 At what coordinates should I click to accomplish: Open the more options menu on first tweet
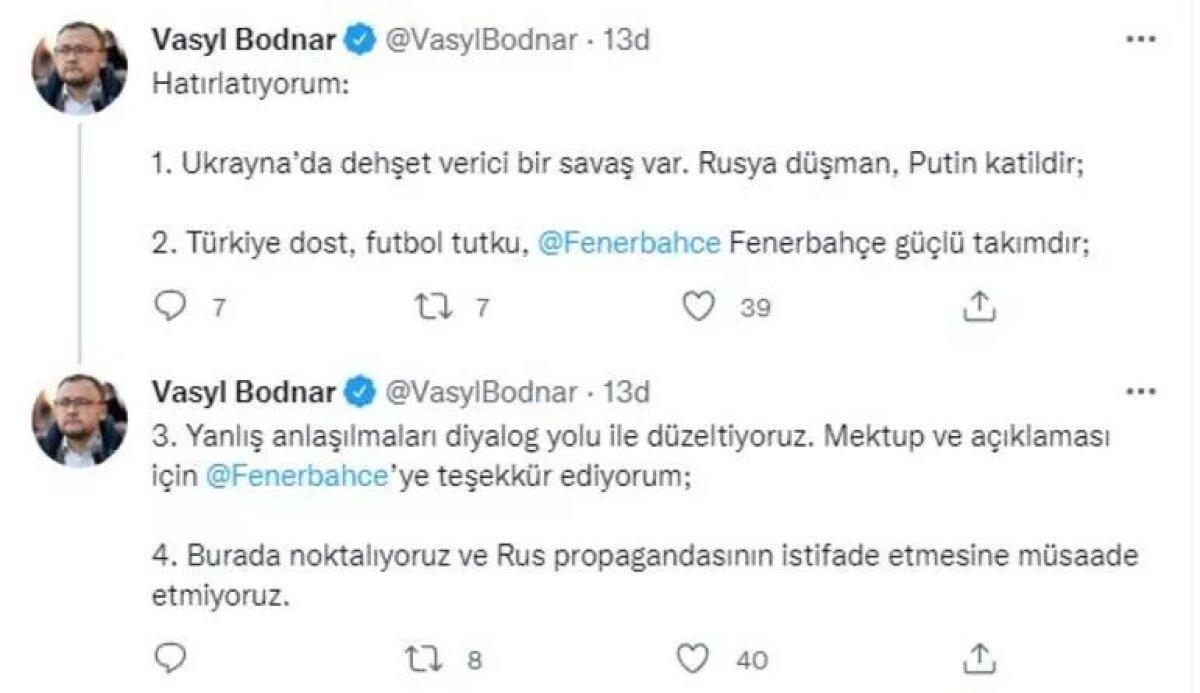tap(1138, 38)
